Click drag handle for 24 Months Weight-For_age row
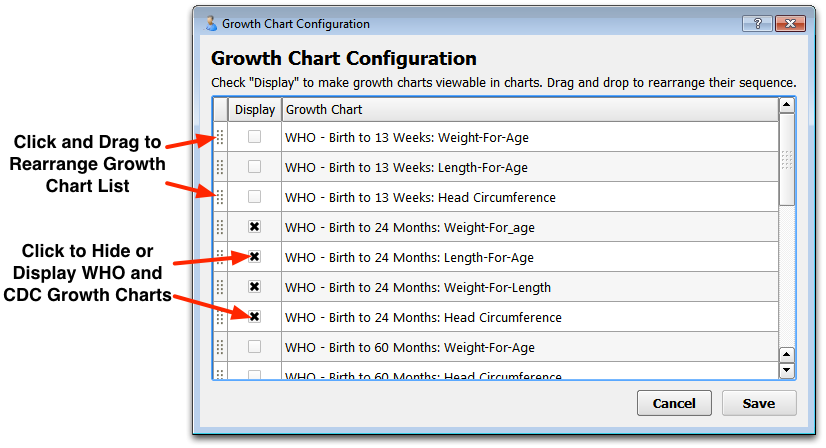The width and height of the screenshot is (826, 448). 220,227
